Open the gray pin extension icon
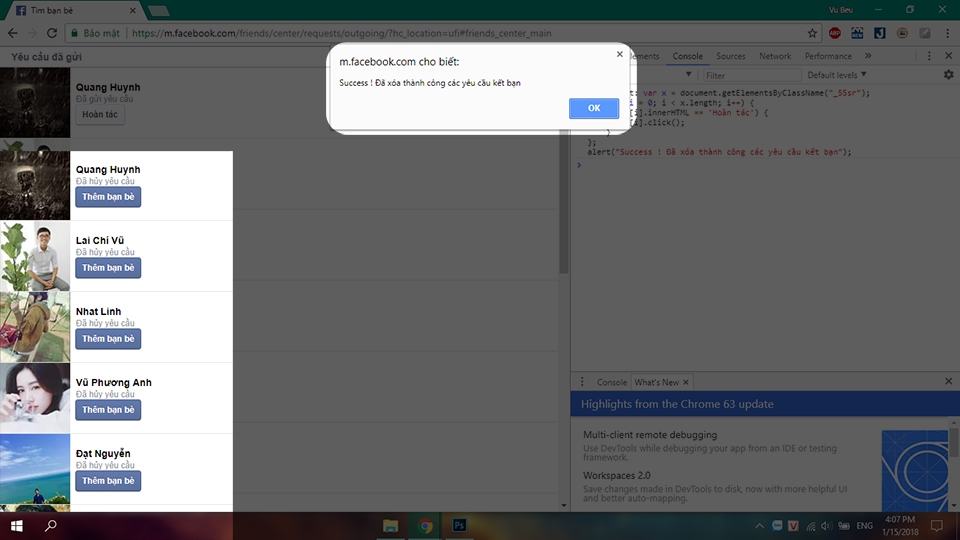This screenshot has height=540, width=960. pyautogui.click(x=925, y=33)
